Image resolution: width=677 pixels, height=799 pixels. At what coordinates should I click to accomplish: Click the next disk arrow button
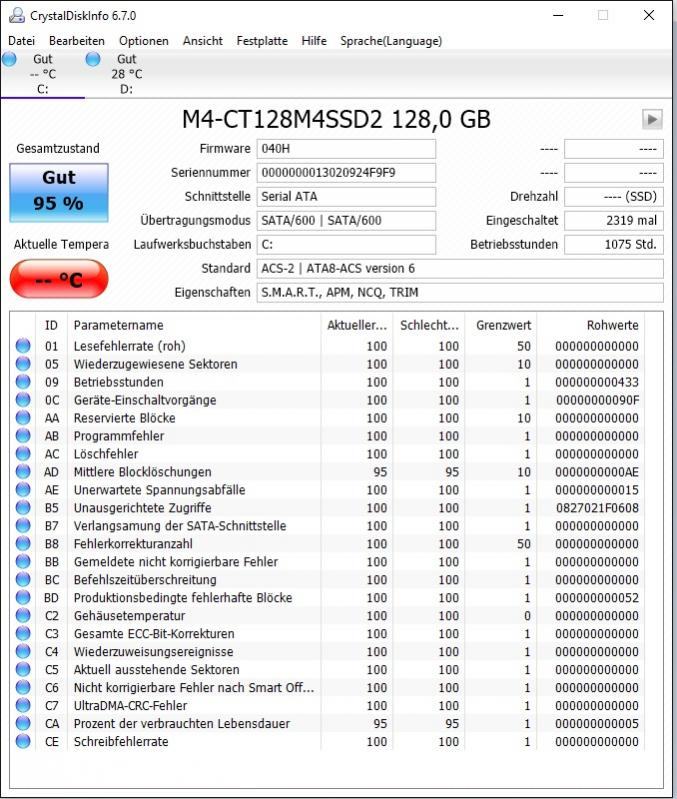point(652,120)
